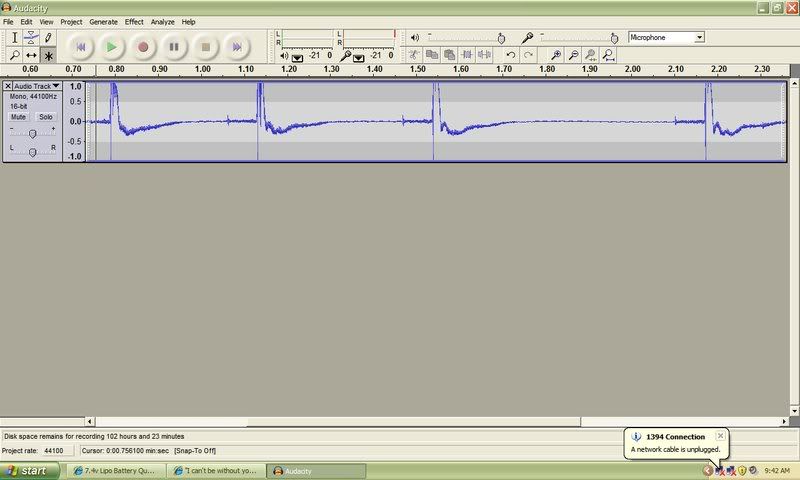
Task: Stop playback with Stop button
Action: [x=206, y=47]
